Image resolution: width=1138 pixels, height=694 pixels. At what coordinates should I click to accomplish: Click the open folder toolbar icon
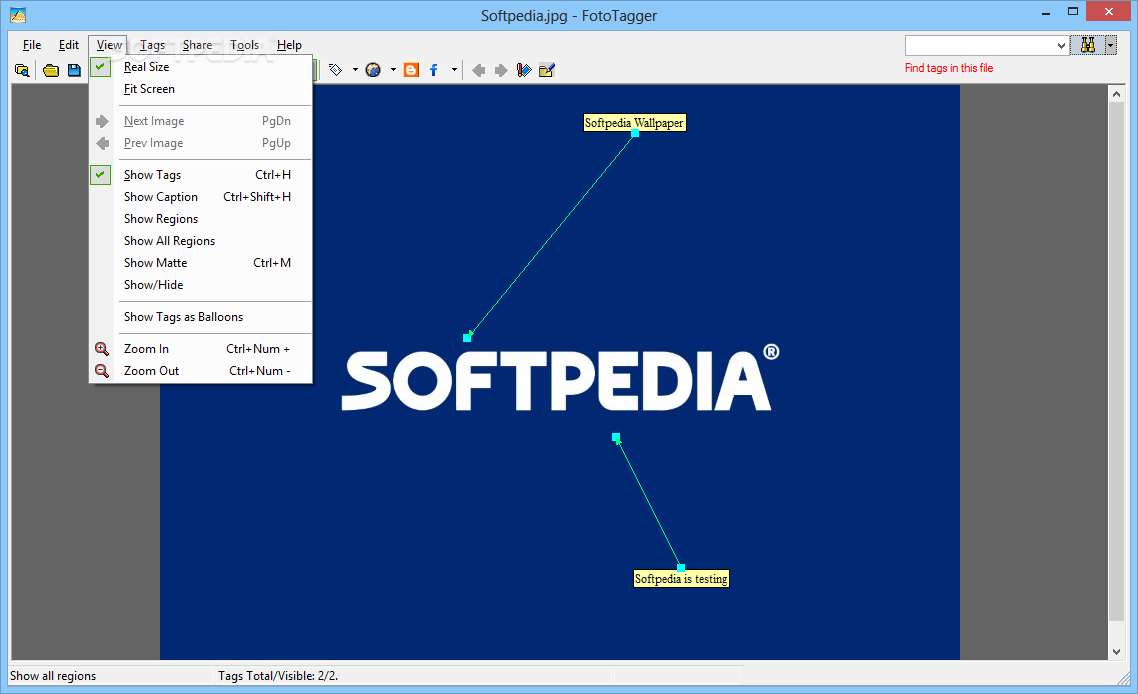51,70
